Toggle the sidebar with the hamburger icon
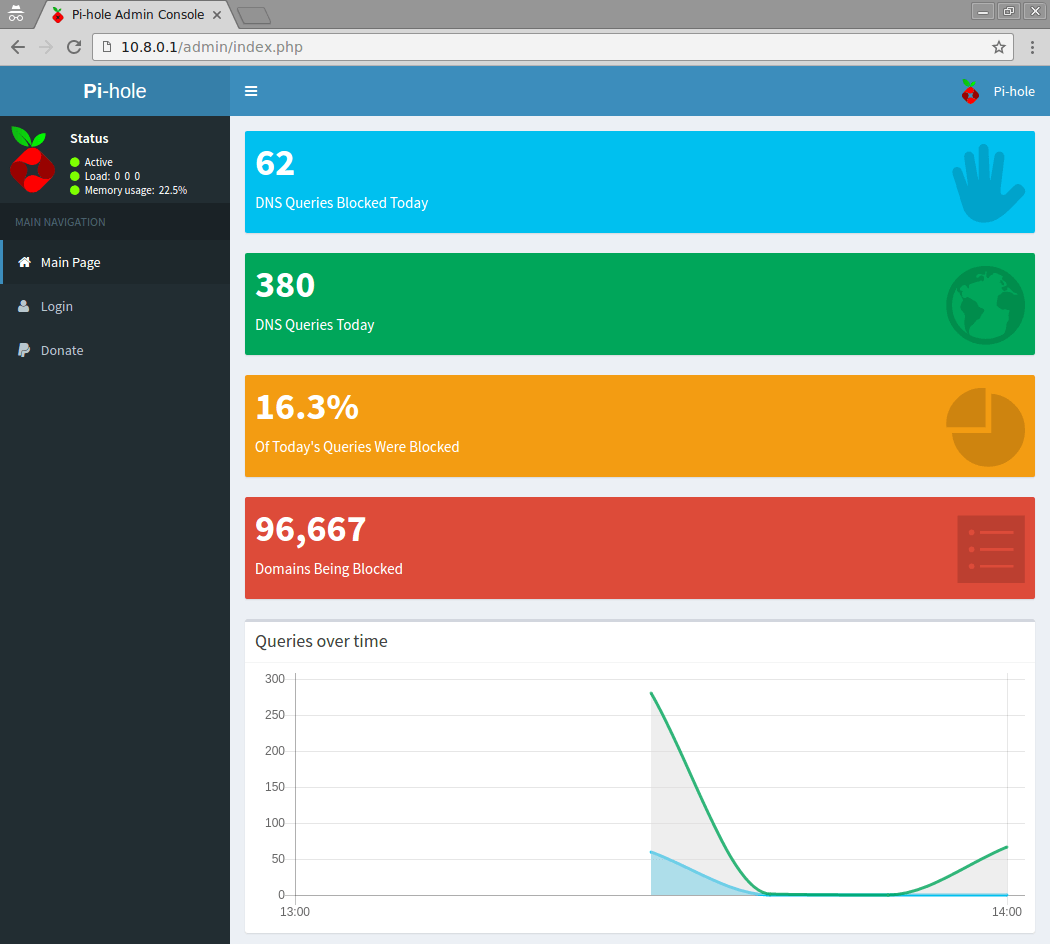Image resolution: width=1050 pixels, height=944 pixels. [x=251, y=91]
